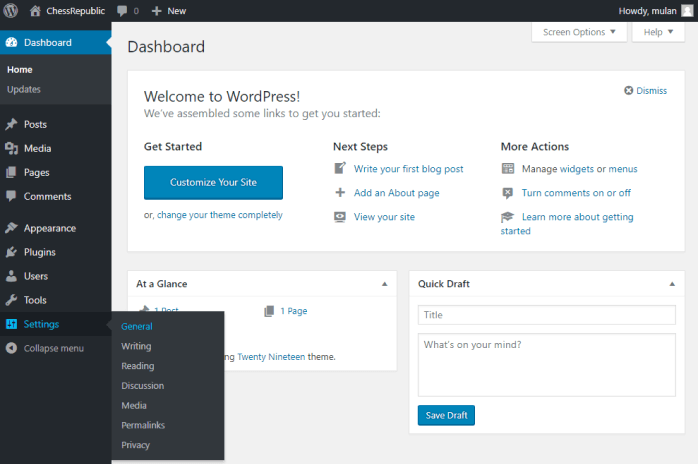Select Home under Dashboard
The width and height of the screenshot is (698, 464).
tap(20, 70)
